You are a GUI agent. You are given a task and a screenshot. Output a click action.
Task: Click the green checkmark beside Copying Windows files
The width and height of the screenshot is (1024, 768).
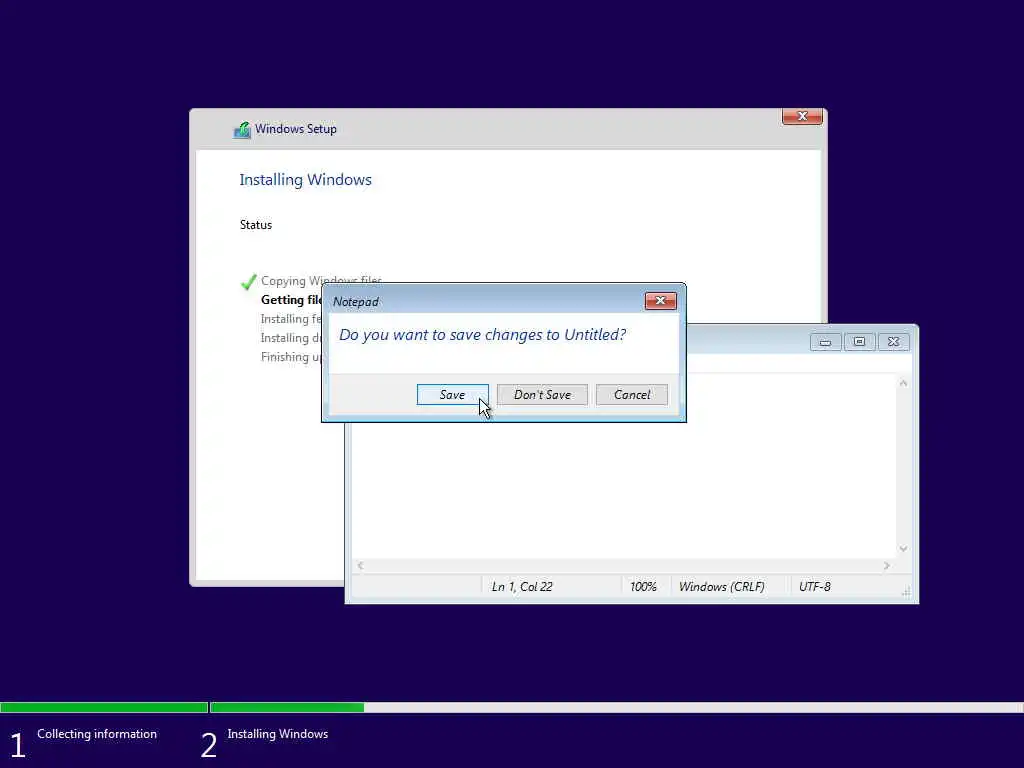[x=249, y=282]
